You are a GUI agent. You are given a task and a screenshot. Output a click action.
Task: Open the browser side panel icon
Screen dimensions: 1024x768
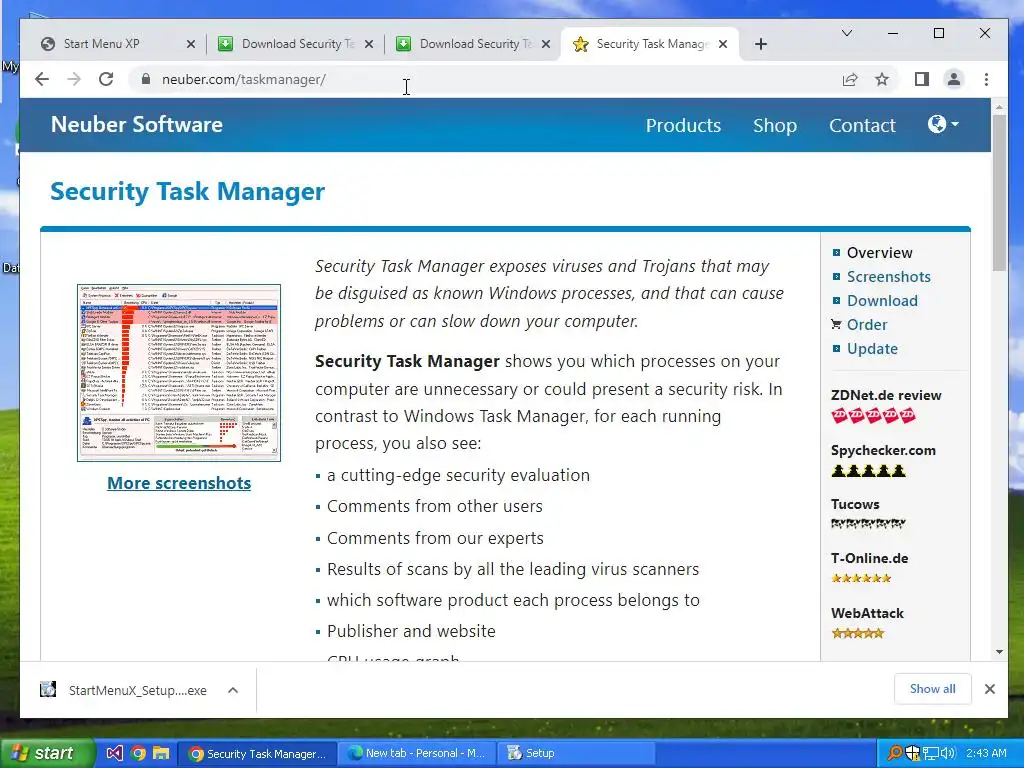[921, 80]
